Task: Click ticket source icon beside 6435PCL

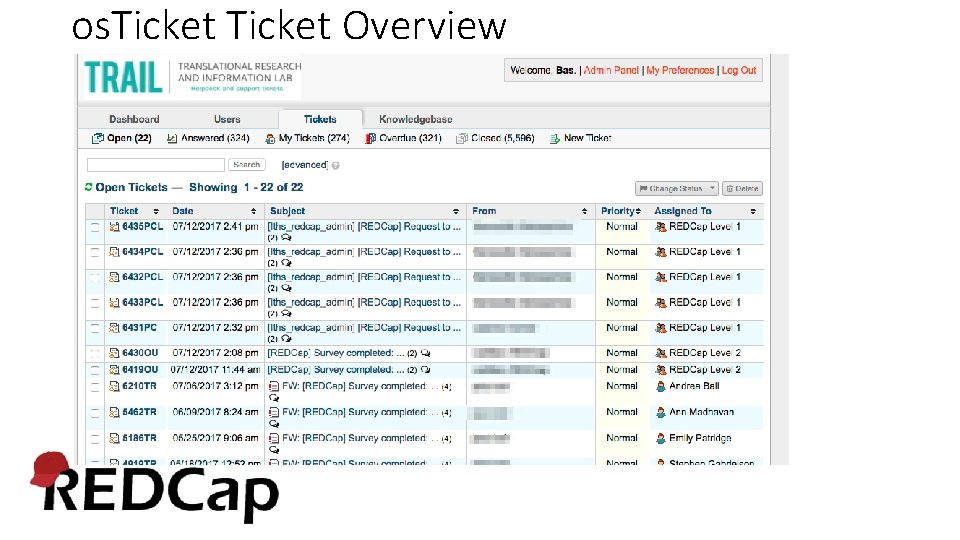Action: 114,227
